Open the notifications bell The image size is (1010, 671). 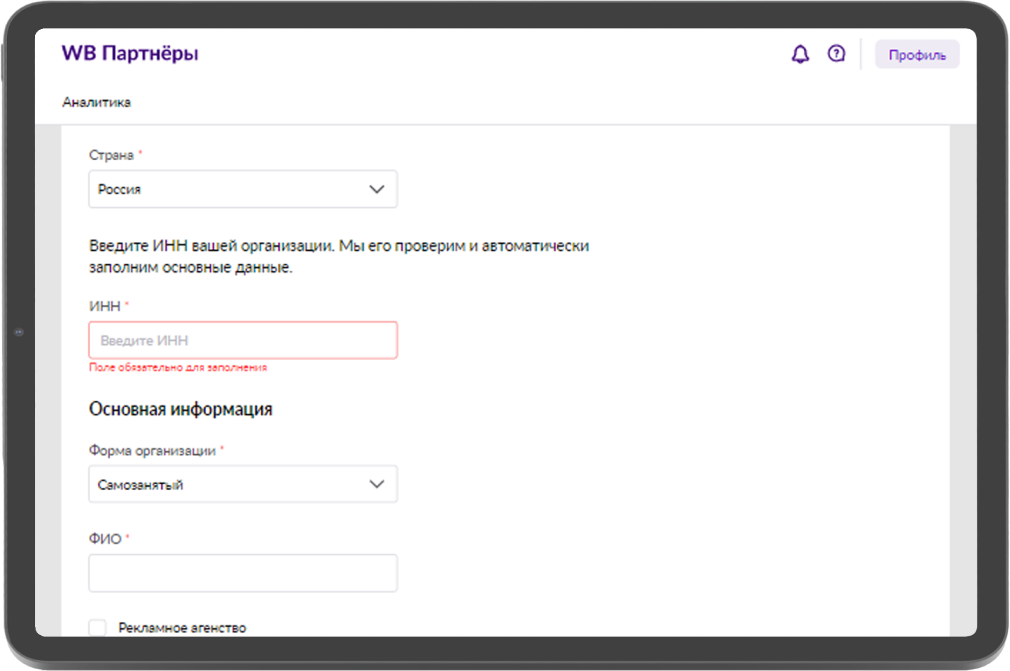click(800, 55)
